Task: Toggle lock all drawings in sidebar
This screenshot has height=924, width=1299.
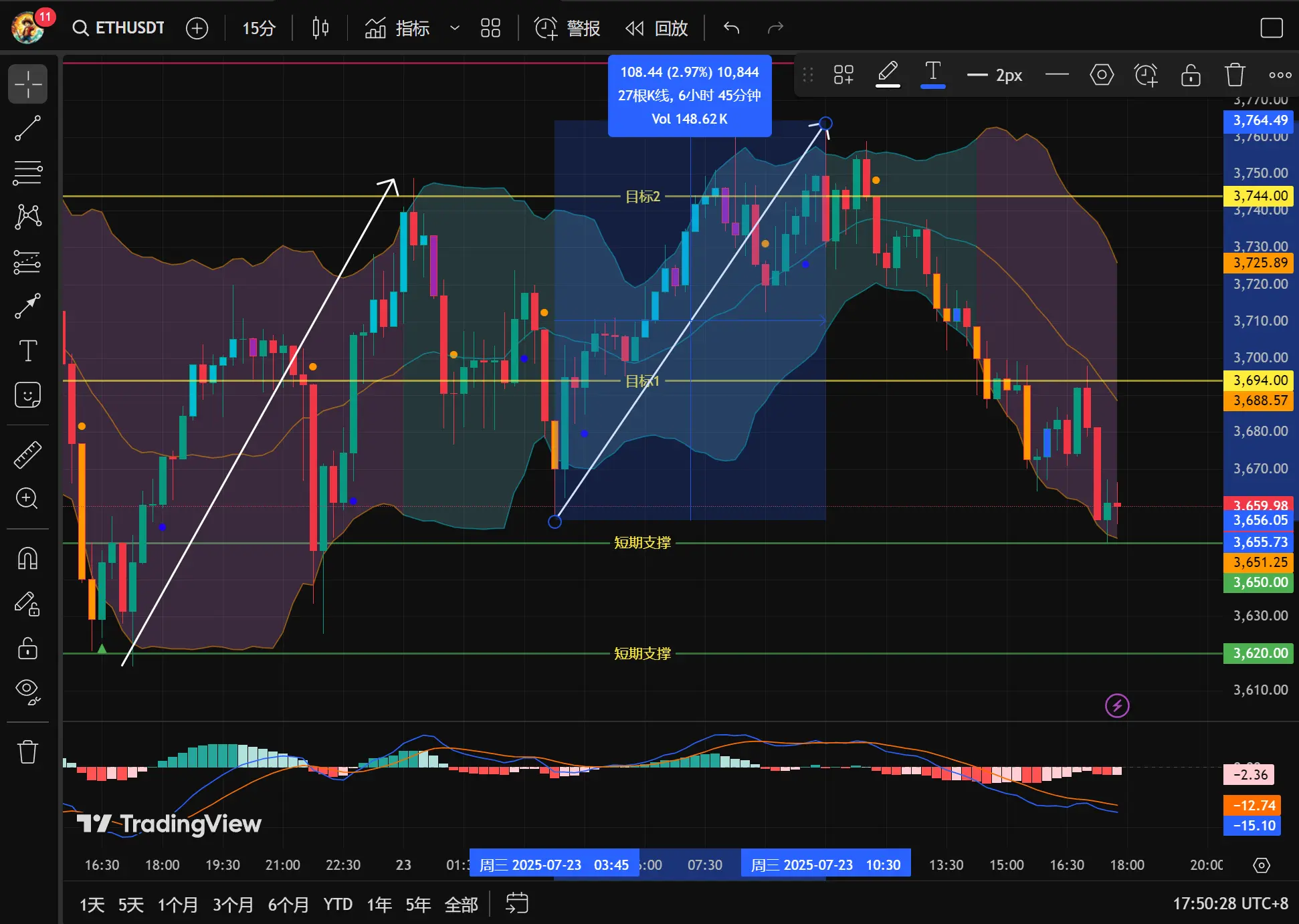Action: 27,648
